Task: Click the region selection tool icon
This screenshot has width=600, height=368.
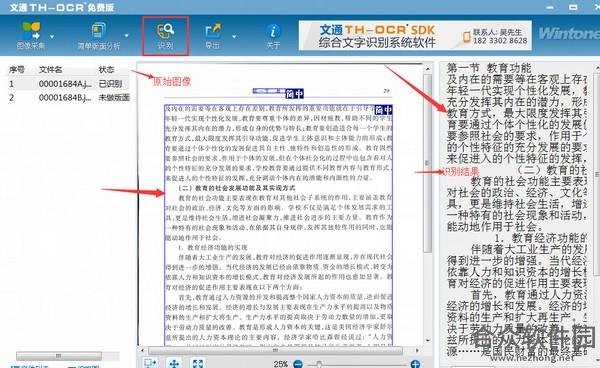Action: tap(150, 363)
